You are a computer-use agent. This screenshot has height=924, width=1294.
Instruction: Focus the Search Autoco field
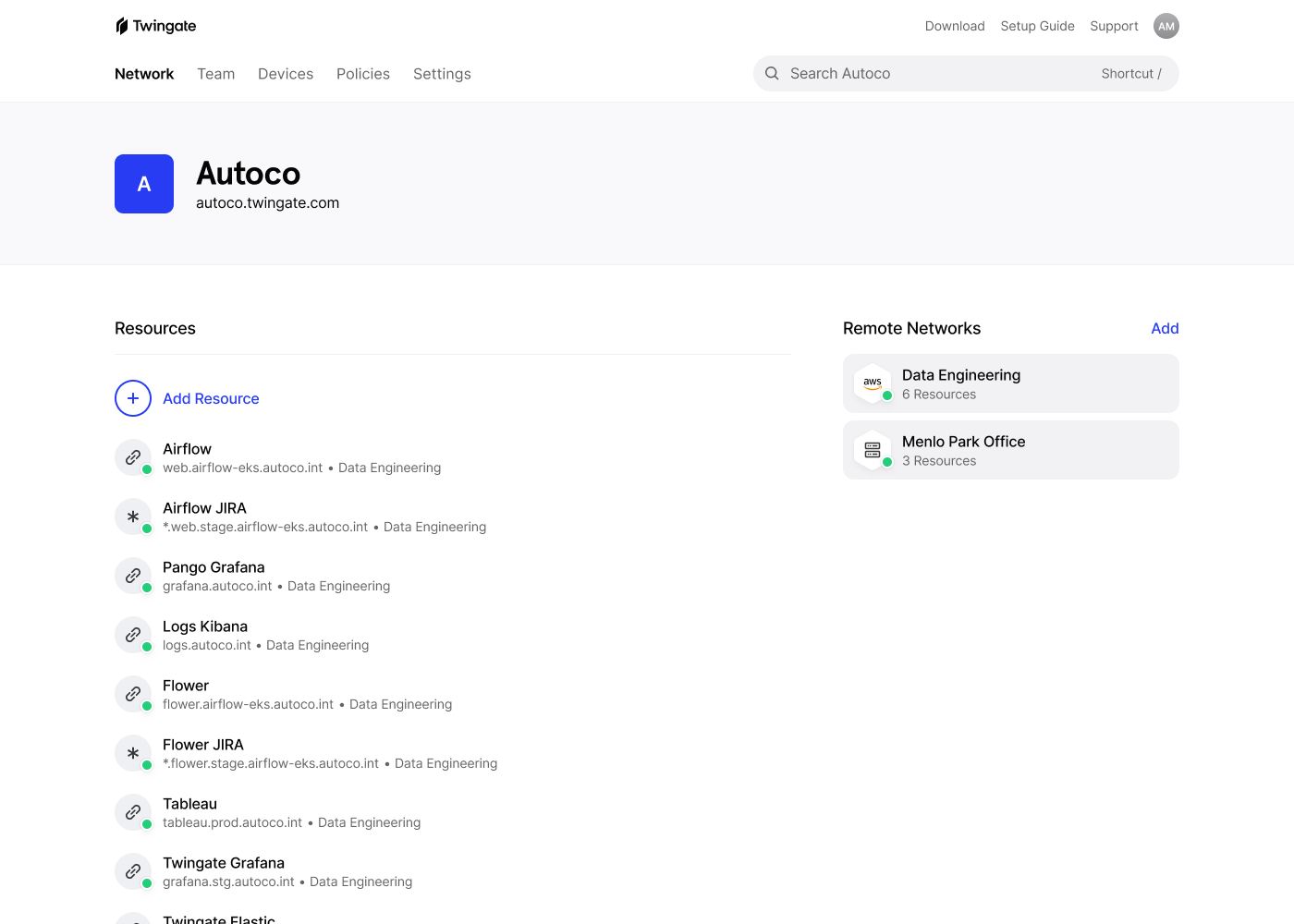[966, 73]
